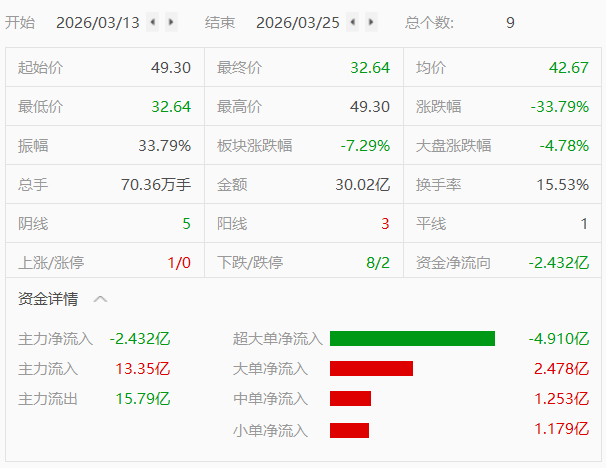
Task: Move the end date back one day
Action: pos(352,22)
